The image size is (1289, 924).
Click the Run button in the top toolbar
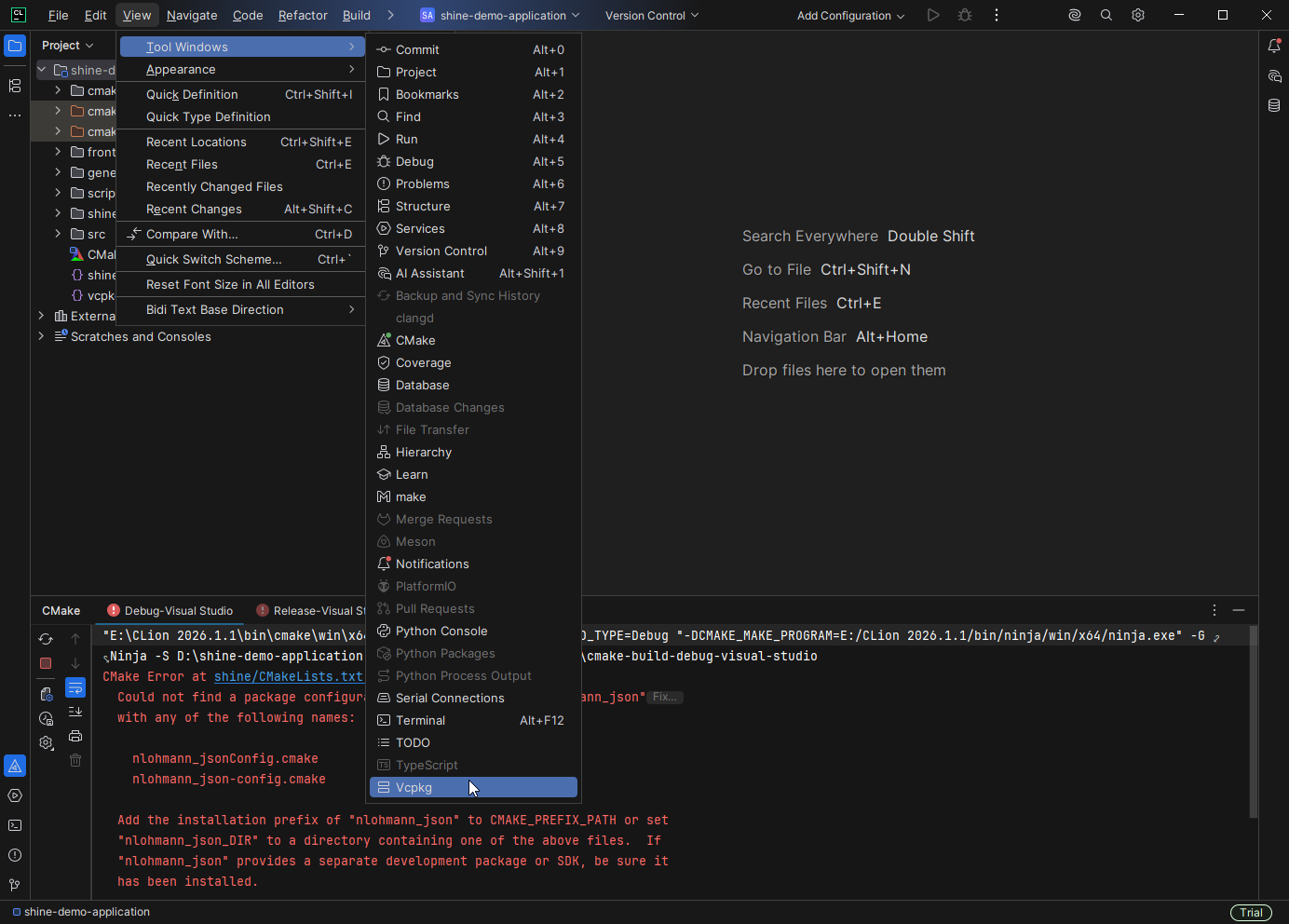coord(933,15)
